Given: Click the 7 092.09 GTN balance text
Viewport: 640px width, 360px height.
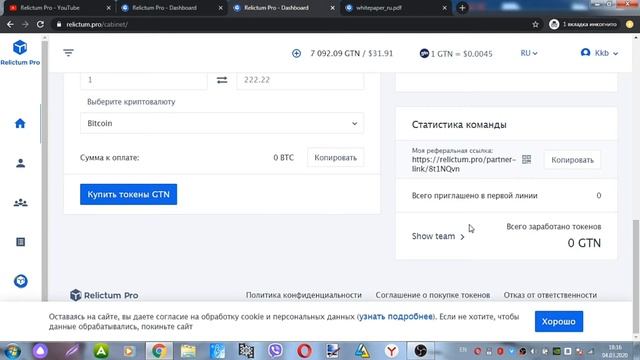Looking at the screenshot, I should point(351,53).
